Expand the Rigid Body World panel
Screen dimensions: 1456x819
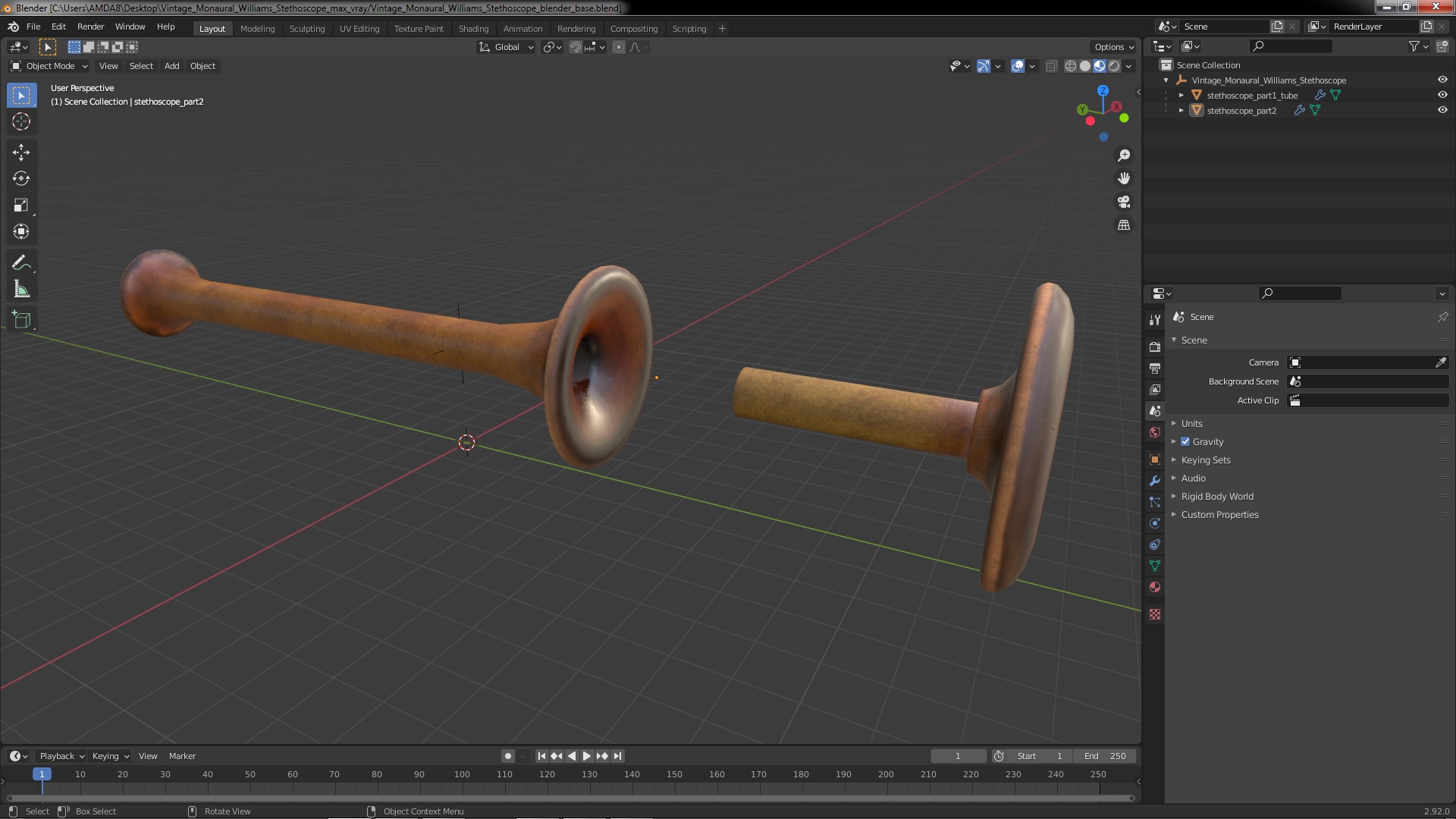(x=1216, y=496)
